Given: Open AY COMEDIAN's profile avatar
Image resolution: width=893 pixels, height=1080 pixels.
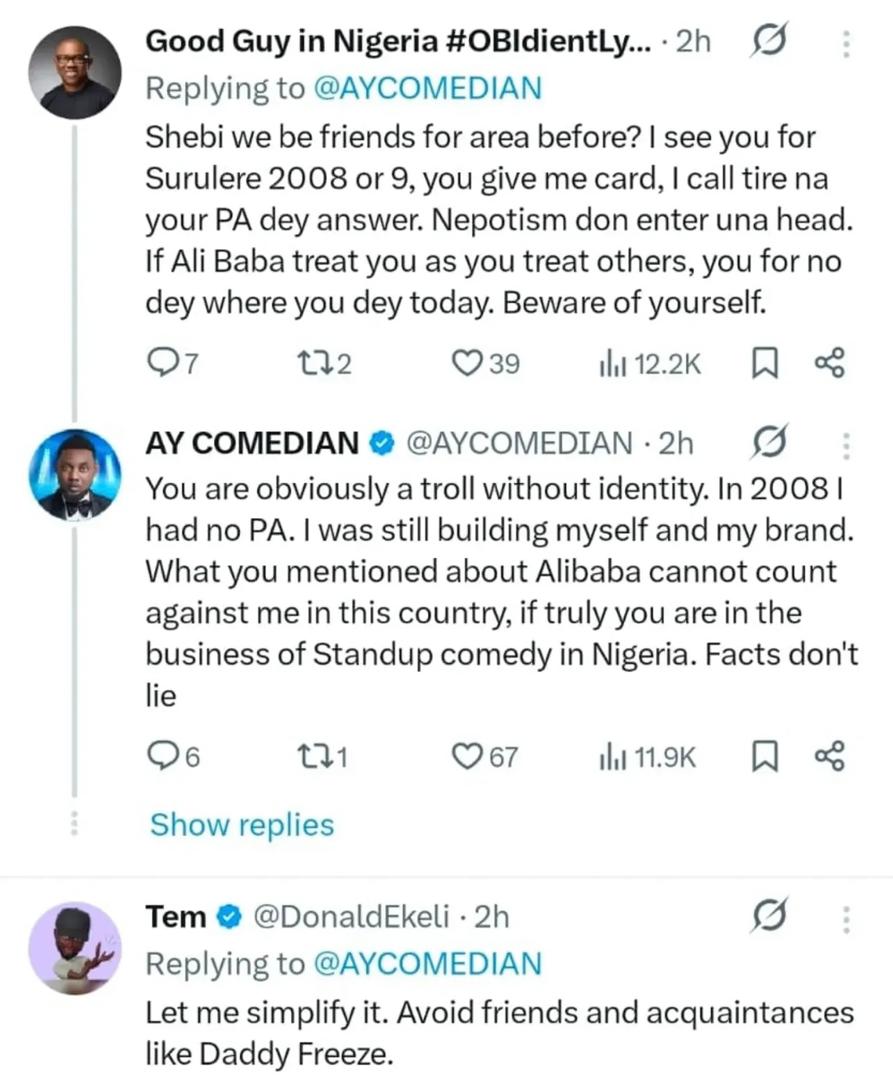Looking at the screenshot, I should 74,473.
